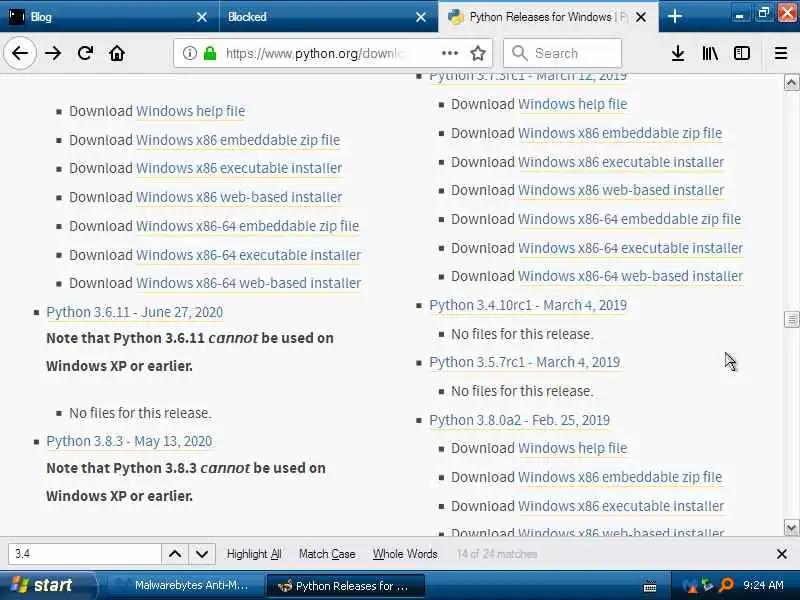Open the keyboard icon in taskbar
800x600 pixels.
point(649,587)
